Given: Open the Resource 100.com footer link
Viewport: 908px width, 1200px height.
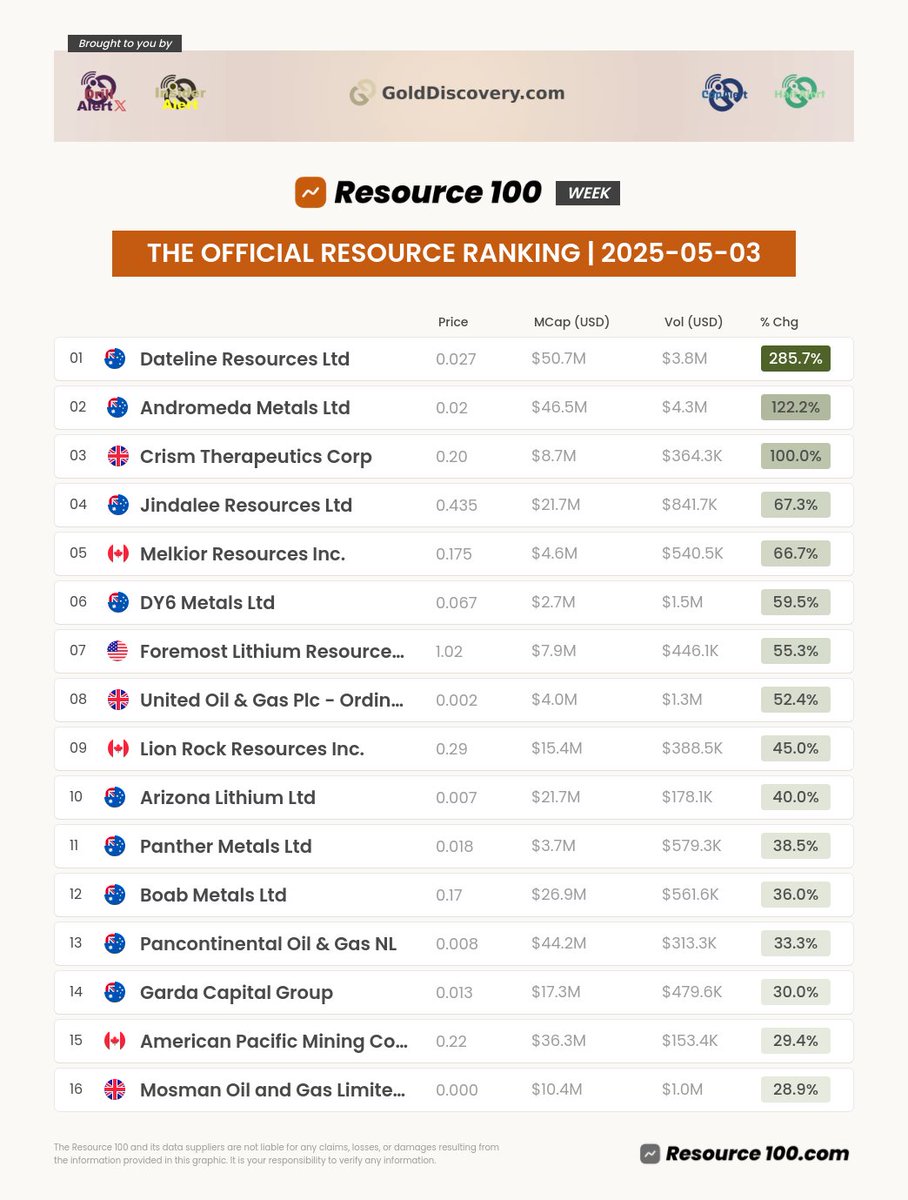Looking at the screenshot, I should [x=745, y=1154].
